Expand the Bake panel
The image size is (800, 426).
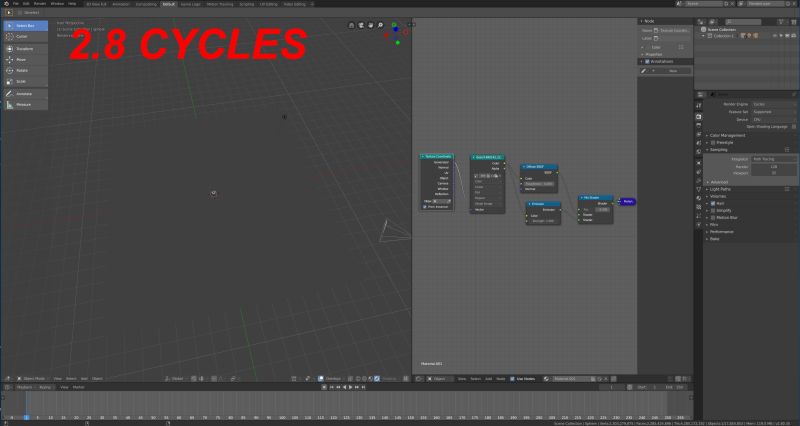(714, 239)
